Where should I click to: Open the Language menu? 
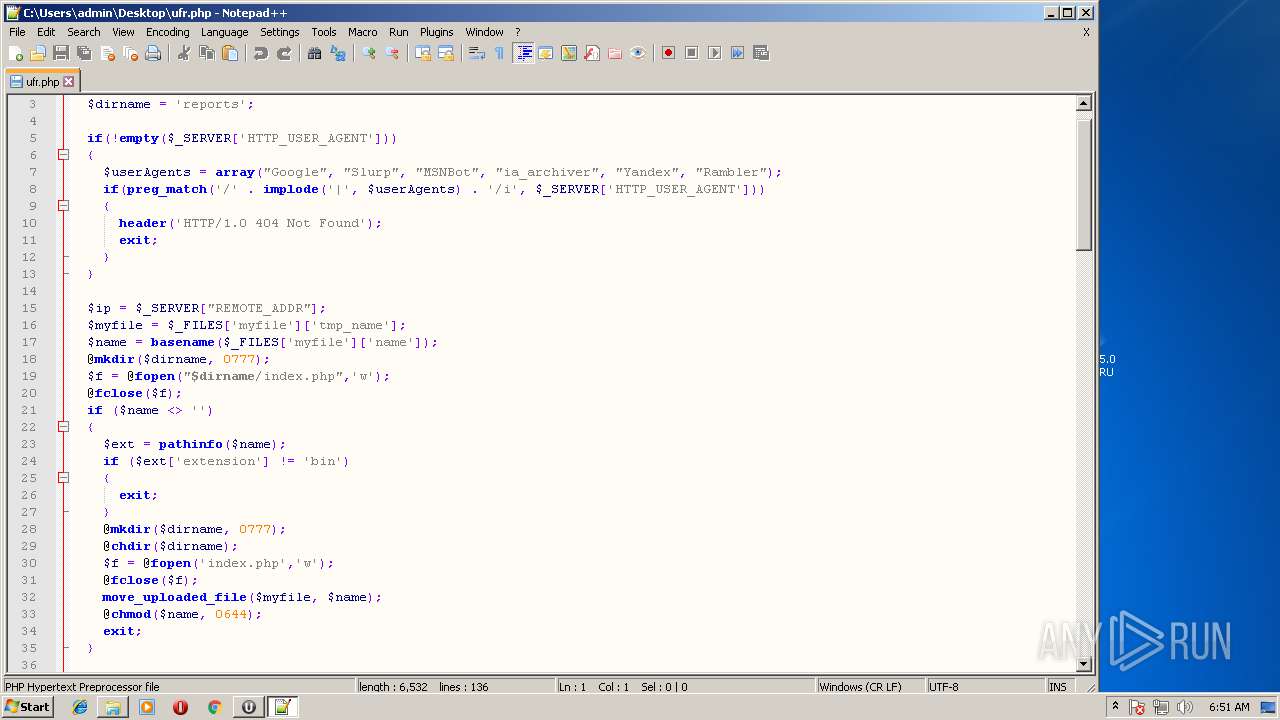coord(224,32)
